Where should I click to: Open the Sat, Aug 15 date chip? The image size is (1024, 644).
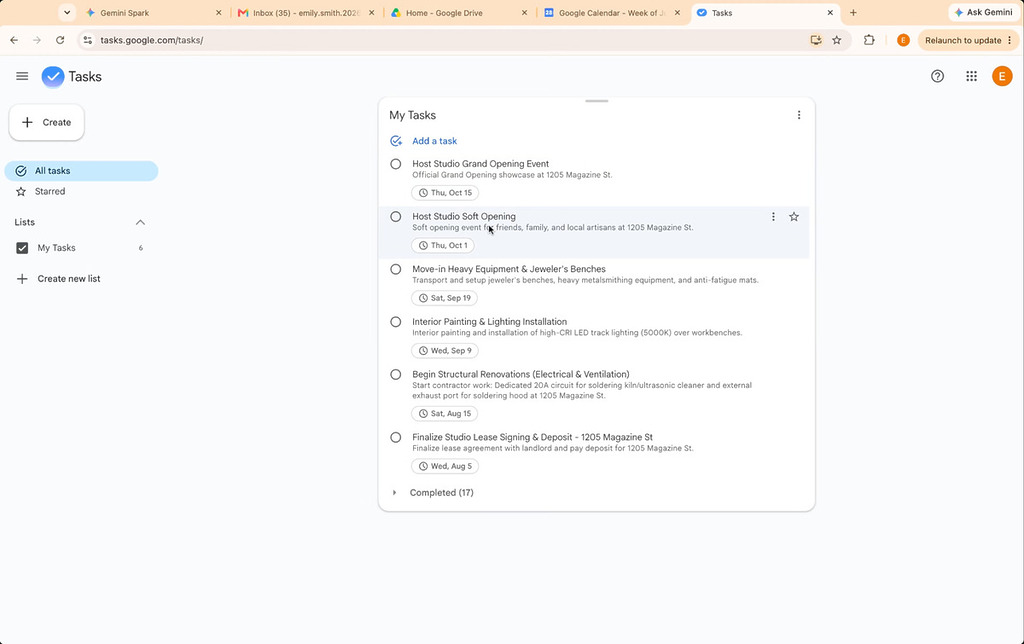[x=444, y=413]
